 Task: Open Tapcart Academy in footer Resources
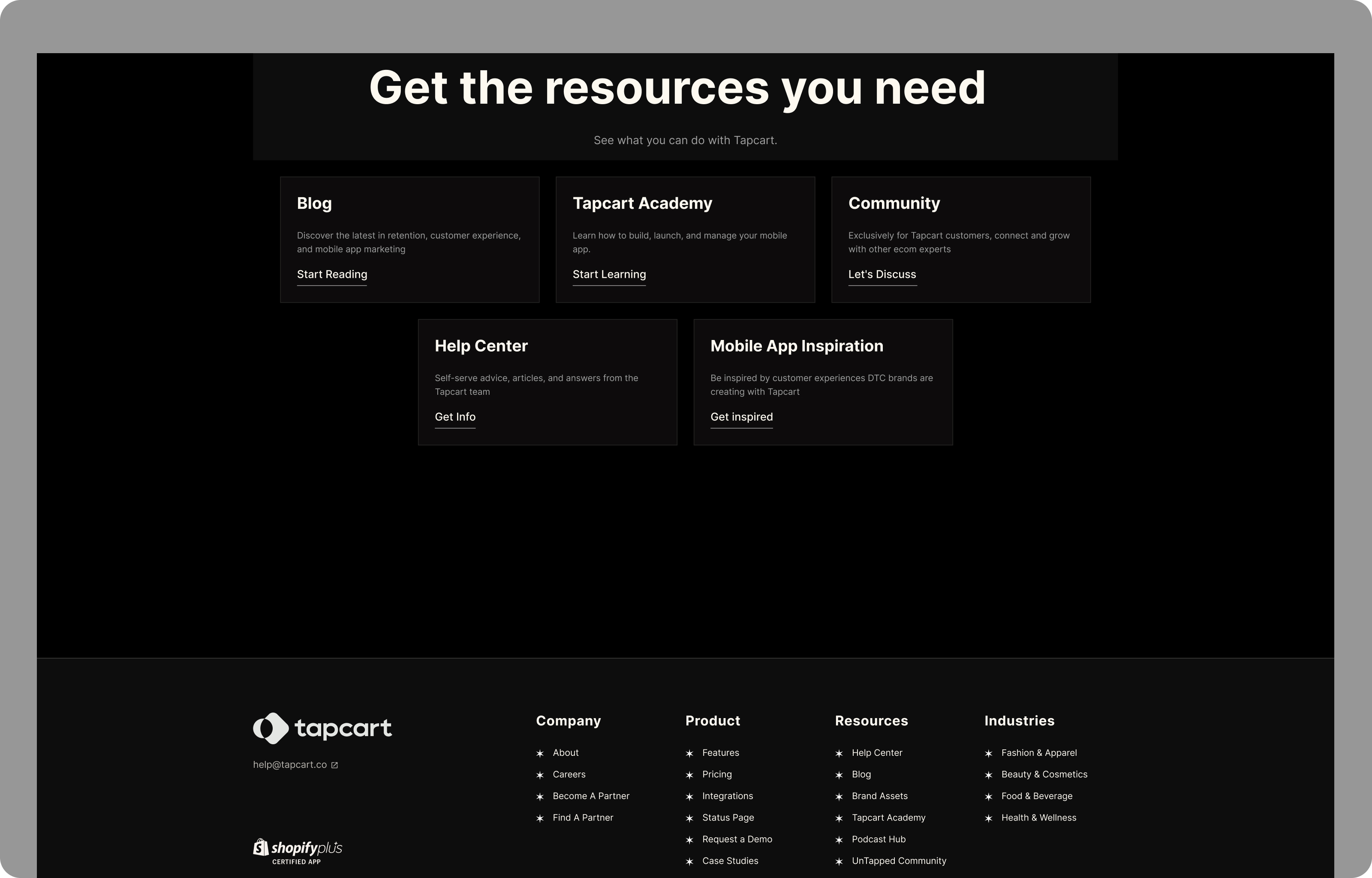point(888,818)
